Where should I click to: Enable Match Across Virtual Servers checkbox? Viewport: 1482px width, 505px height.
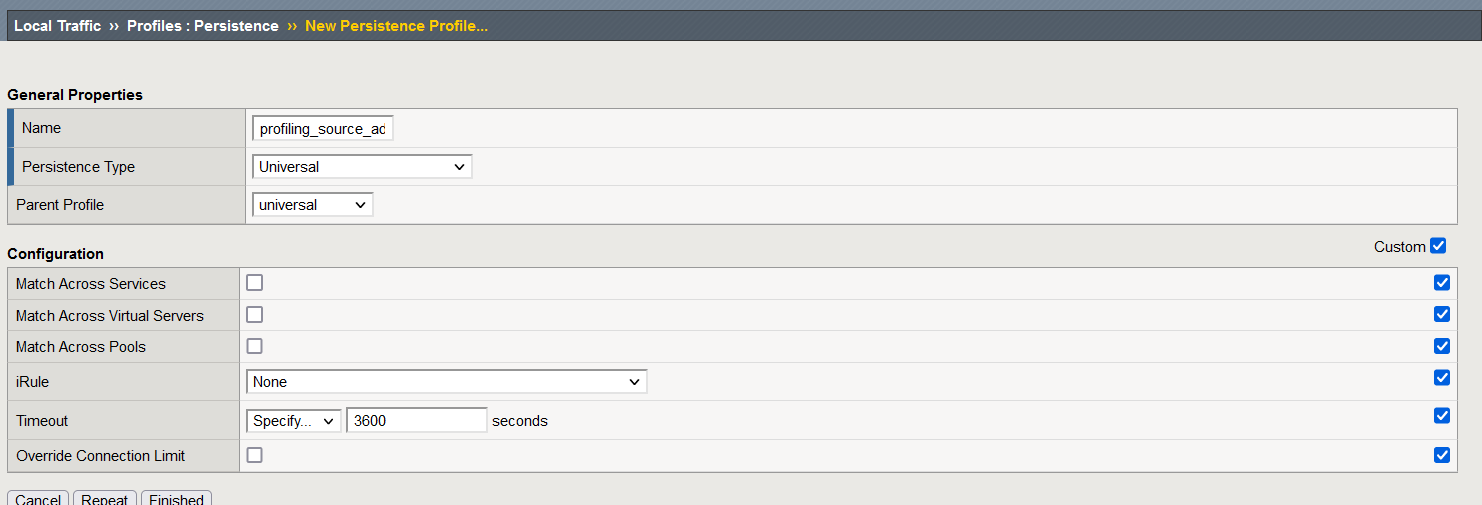255,315
